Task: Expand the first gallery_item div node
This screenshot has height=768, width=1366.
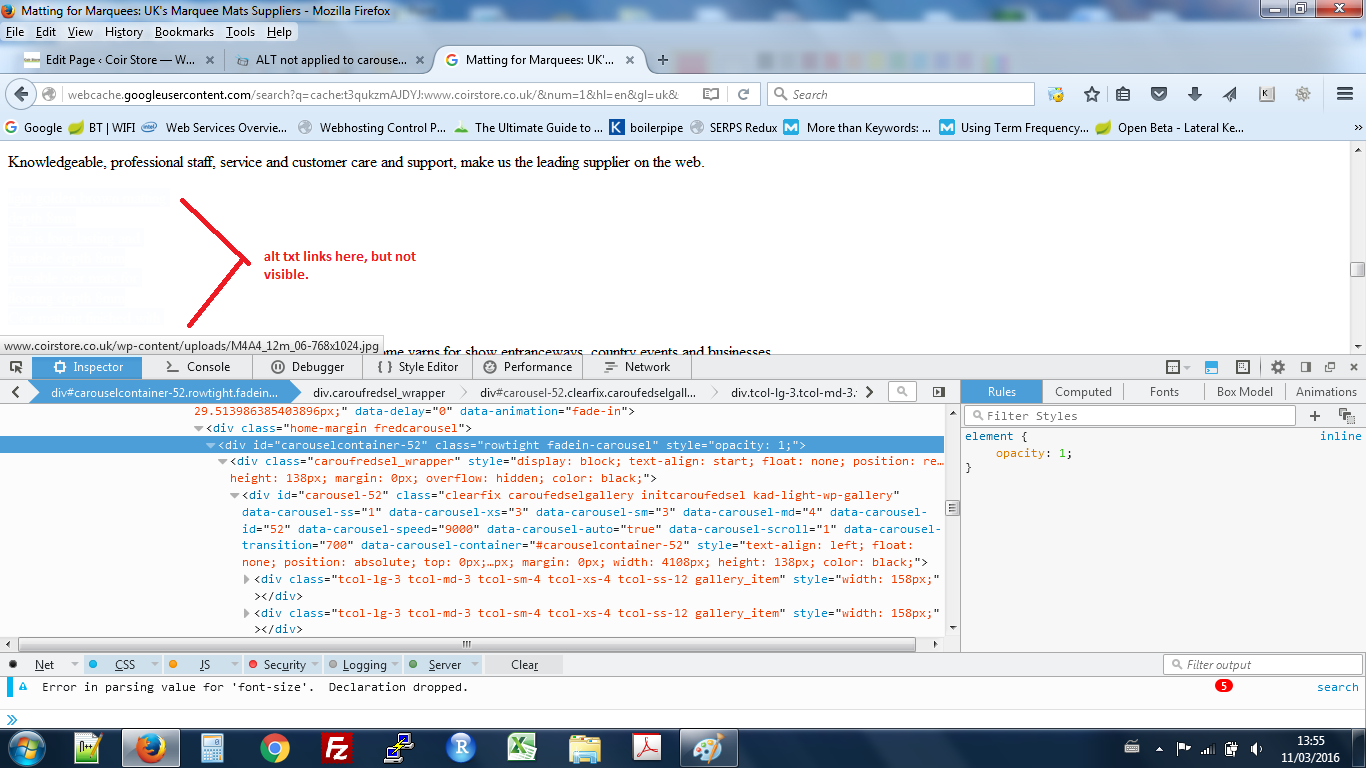Action: point(248,579)
